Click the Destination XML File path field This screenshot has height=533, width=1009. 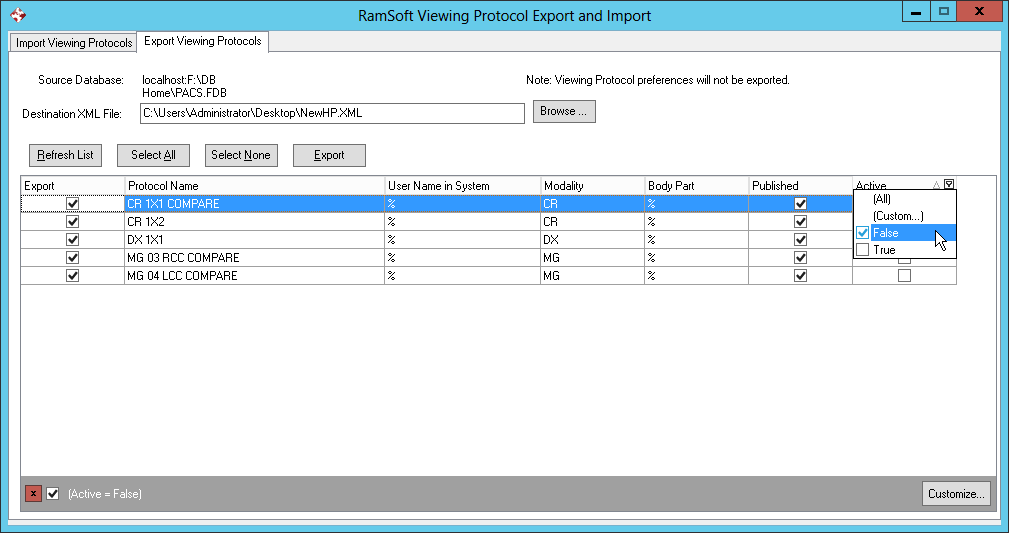[332, 113]
